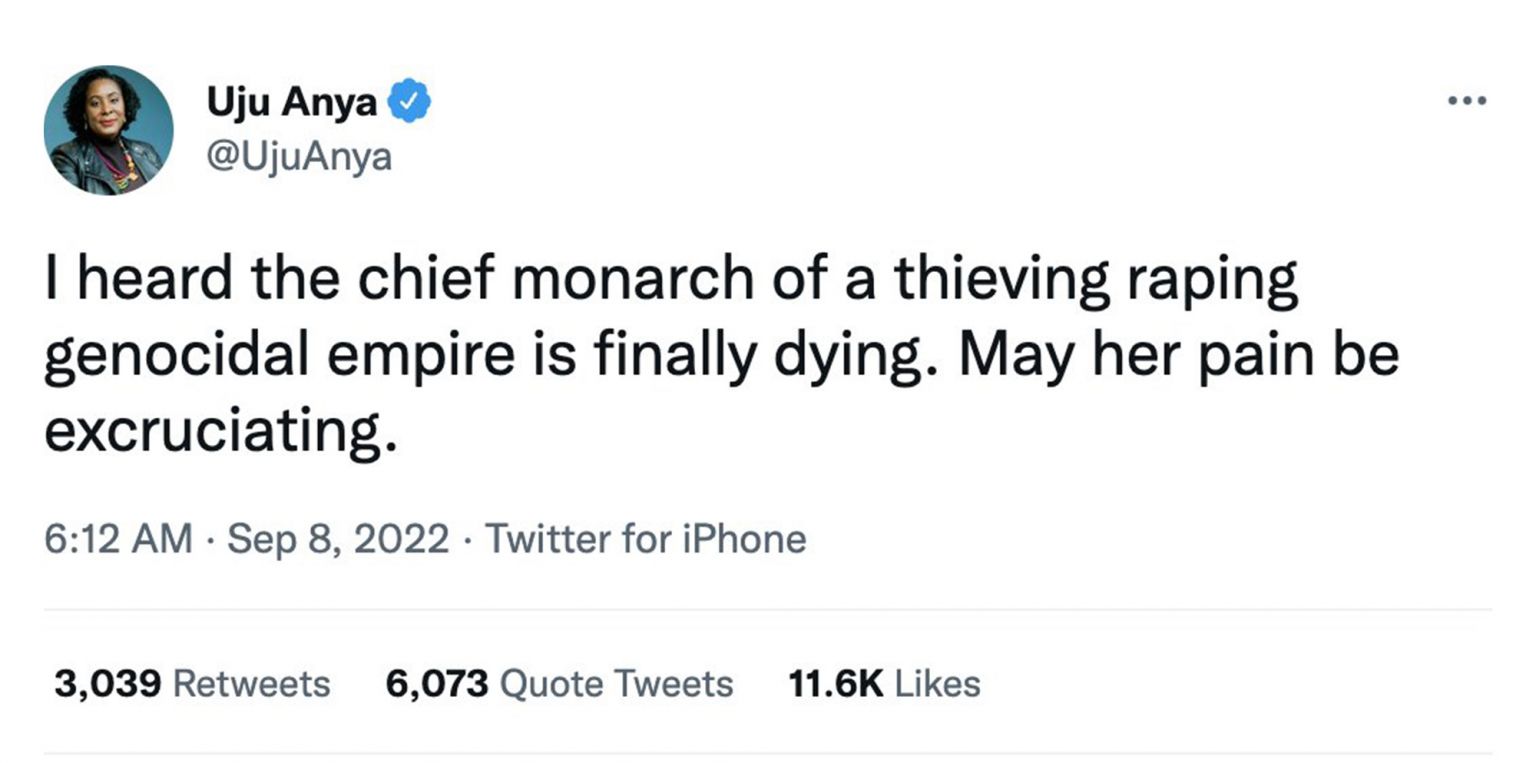Open the @UjuAnya handle link
The width and height of the screenshot is (1536, 763).
pos(299,156)
